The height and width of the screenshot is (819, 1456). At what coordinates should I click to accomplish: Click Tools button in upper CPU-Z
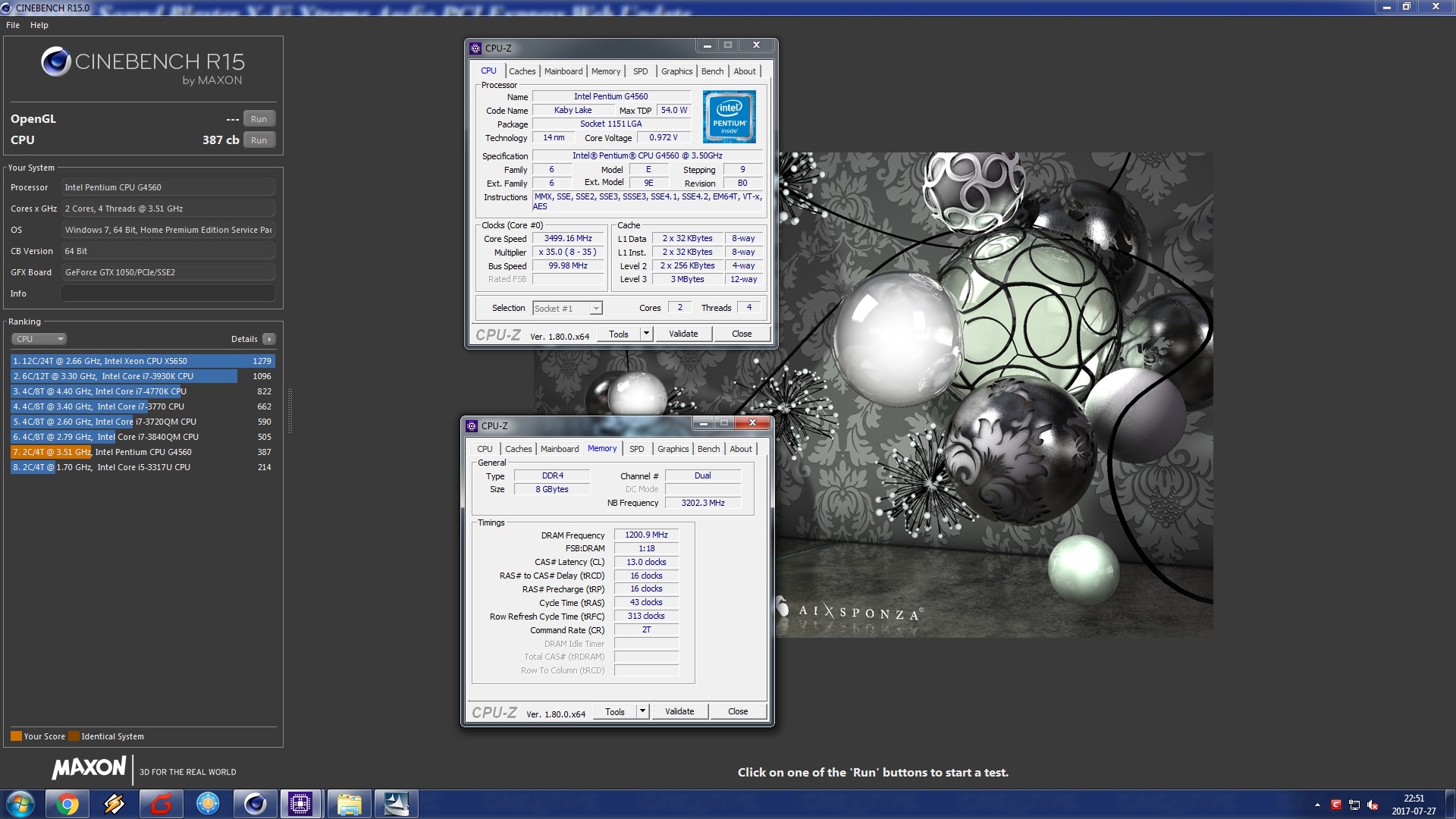coord(619,334)
